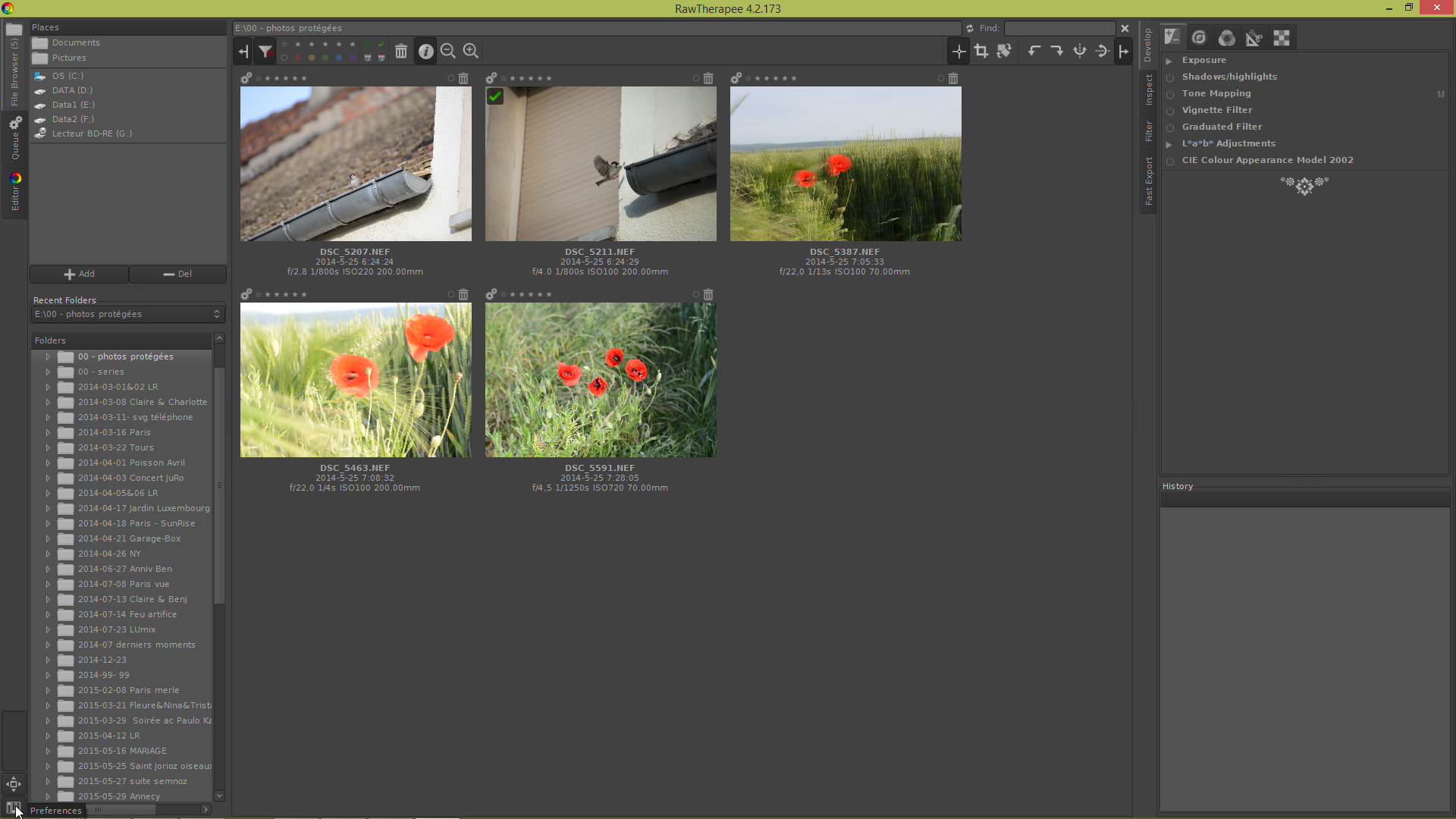
Task: Open the Recent Folders dropdown
Action: pyautogui.click(x=127, y=314)
